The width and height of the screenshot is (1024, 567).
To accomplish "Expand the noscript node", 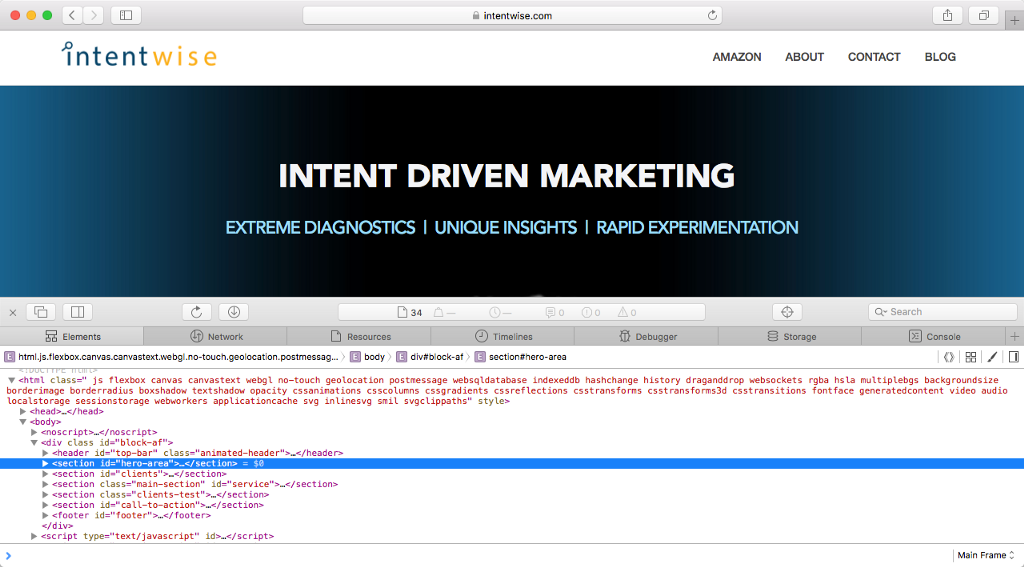I will pyautogui.click(x=34, y=432).
